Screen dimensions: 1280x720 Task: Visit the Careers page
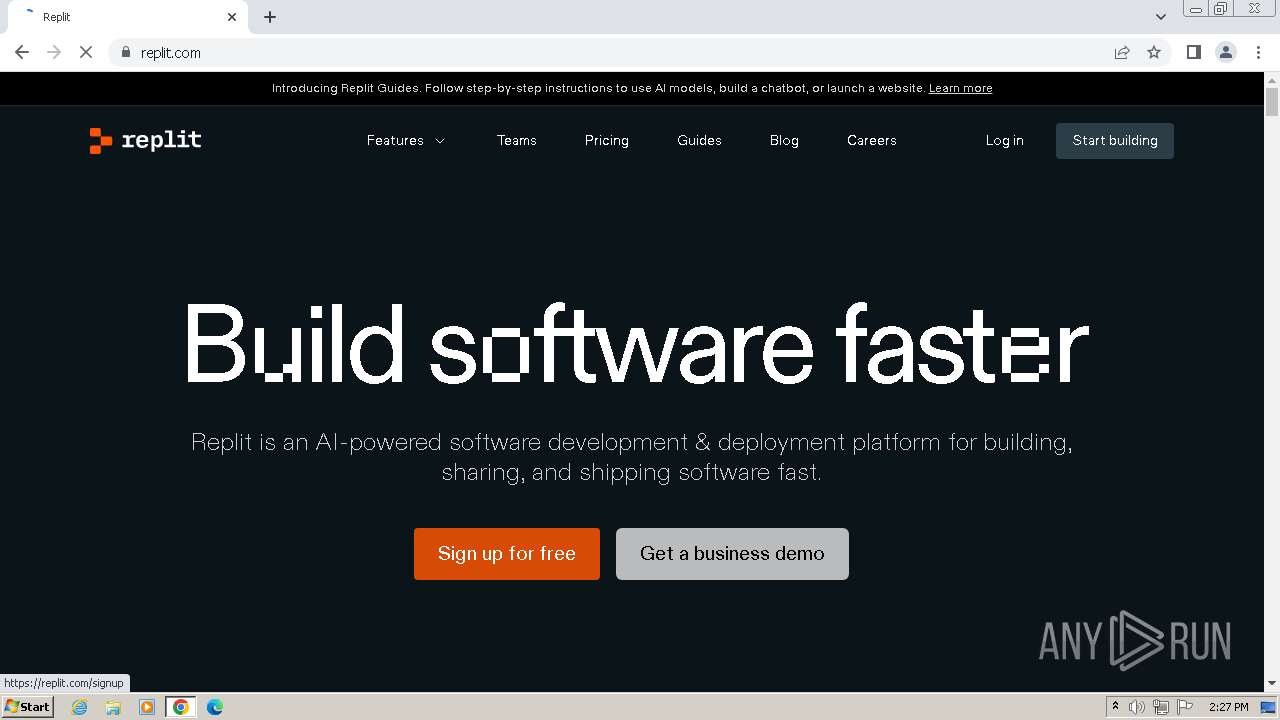tap(872, 141)
